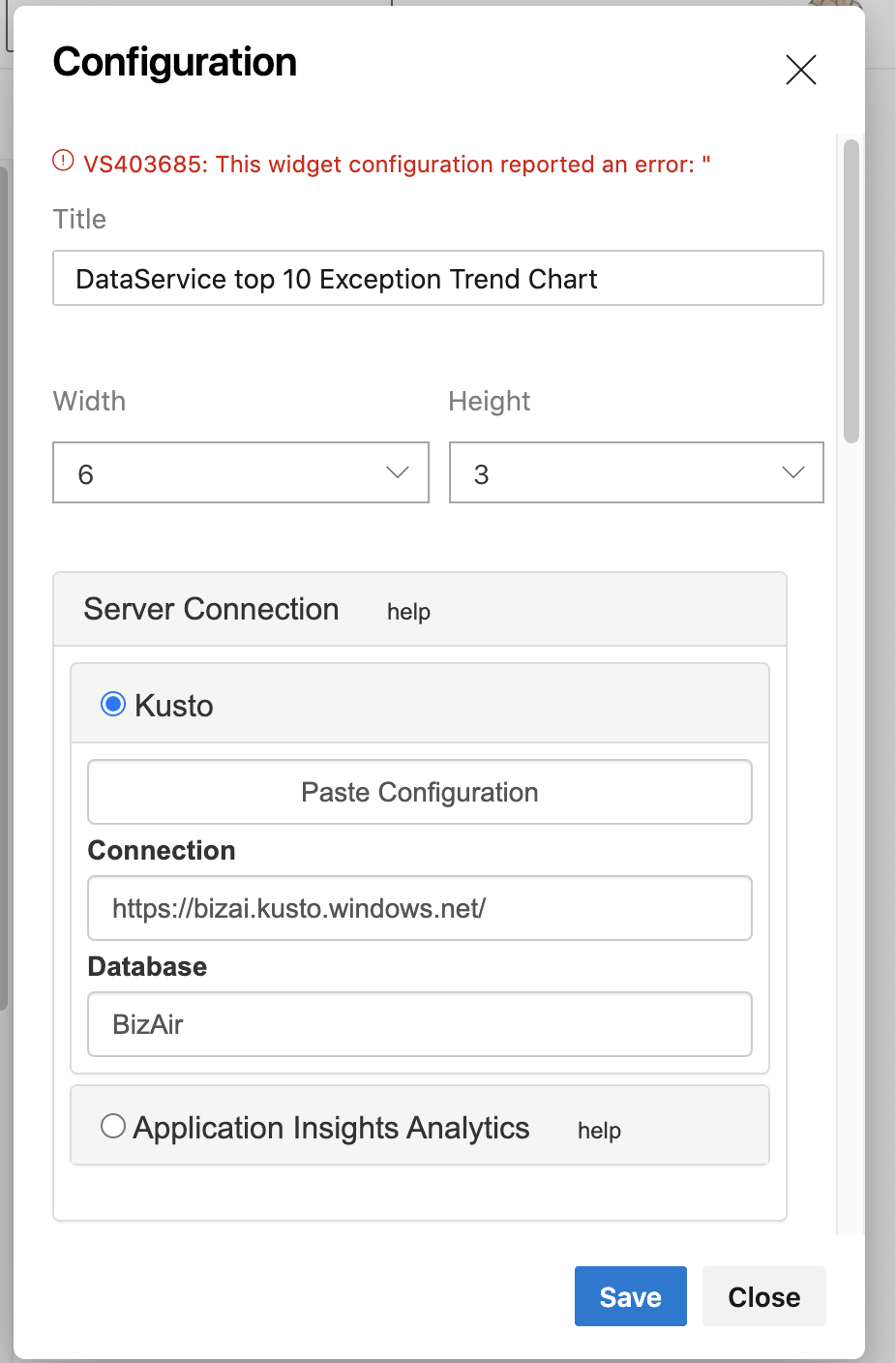Click the Width dropdown chevron icon
Viewport: 896px width, 1363px height.
pos(397,472)
